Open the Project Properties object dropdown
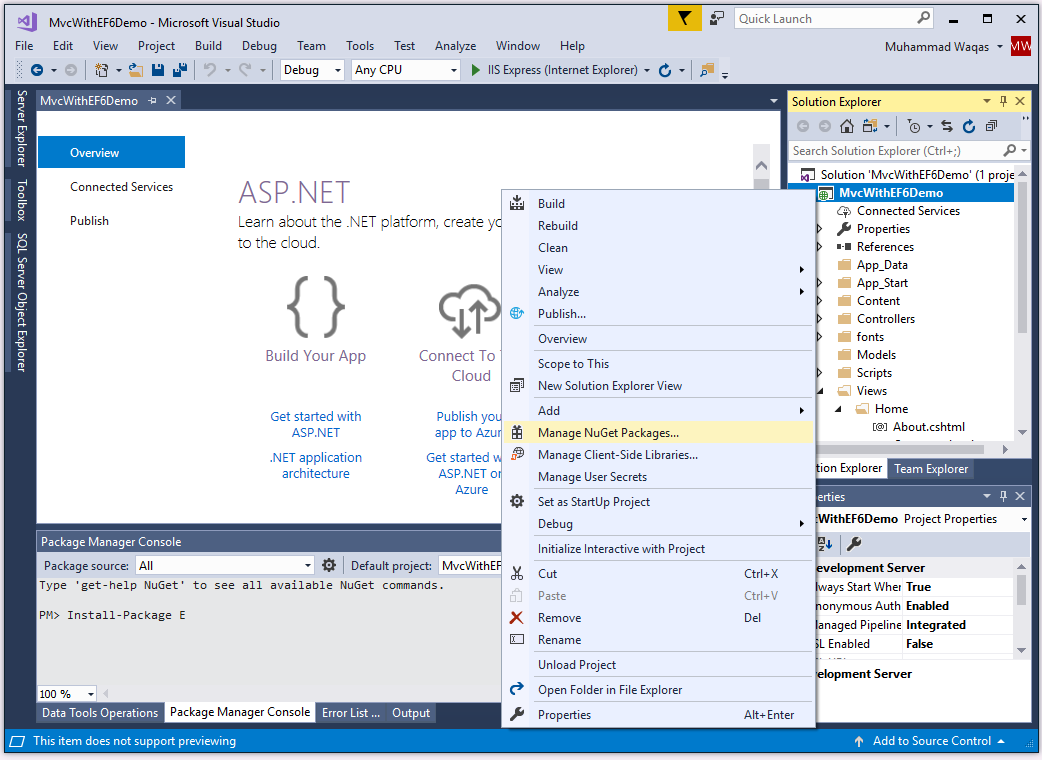Viewport: 1042px width, 760px height. [1024, 519]
